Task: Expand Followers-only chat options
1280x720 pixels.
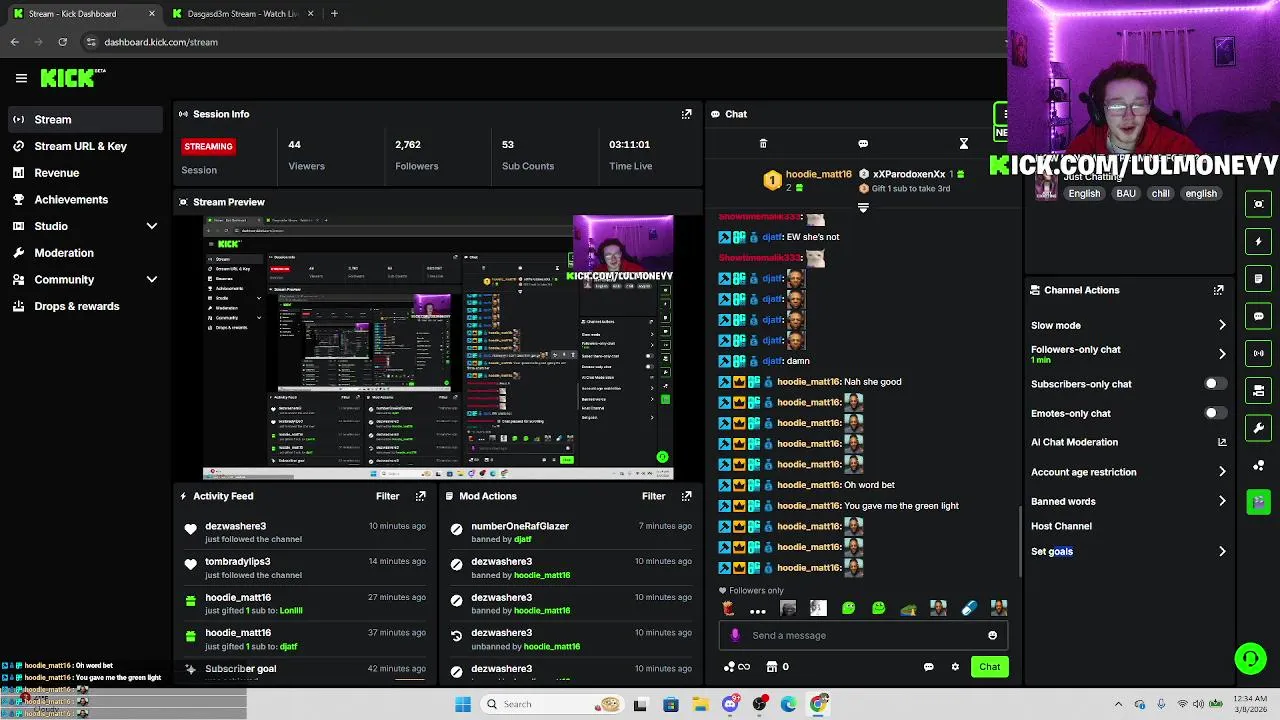Action: (x=1221, y=354)
